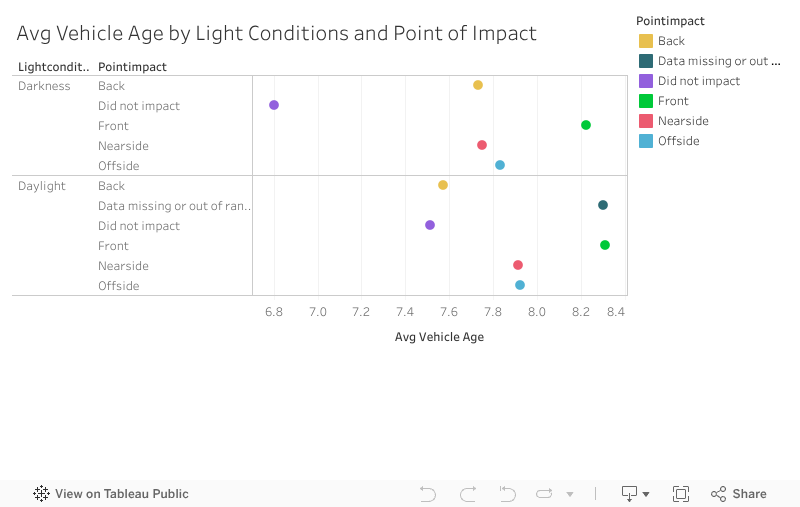
Task: Click the Undo arrow icon
Action: click(428, 494)
